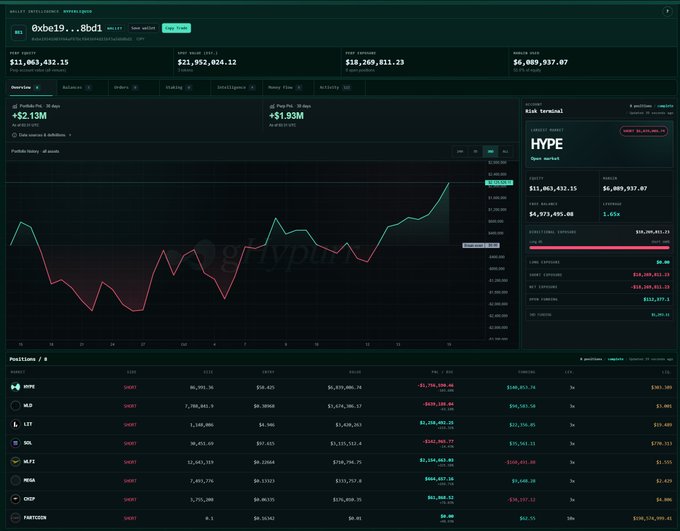The width and height of the screenshot is (680, 531).
Task: Select the MEGA position row name
Action: tap(29, 480)
